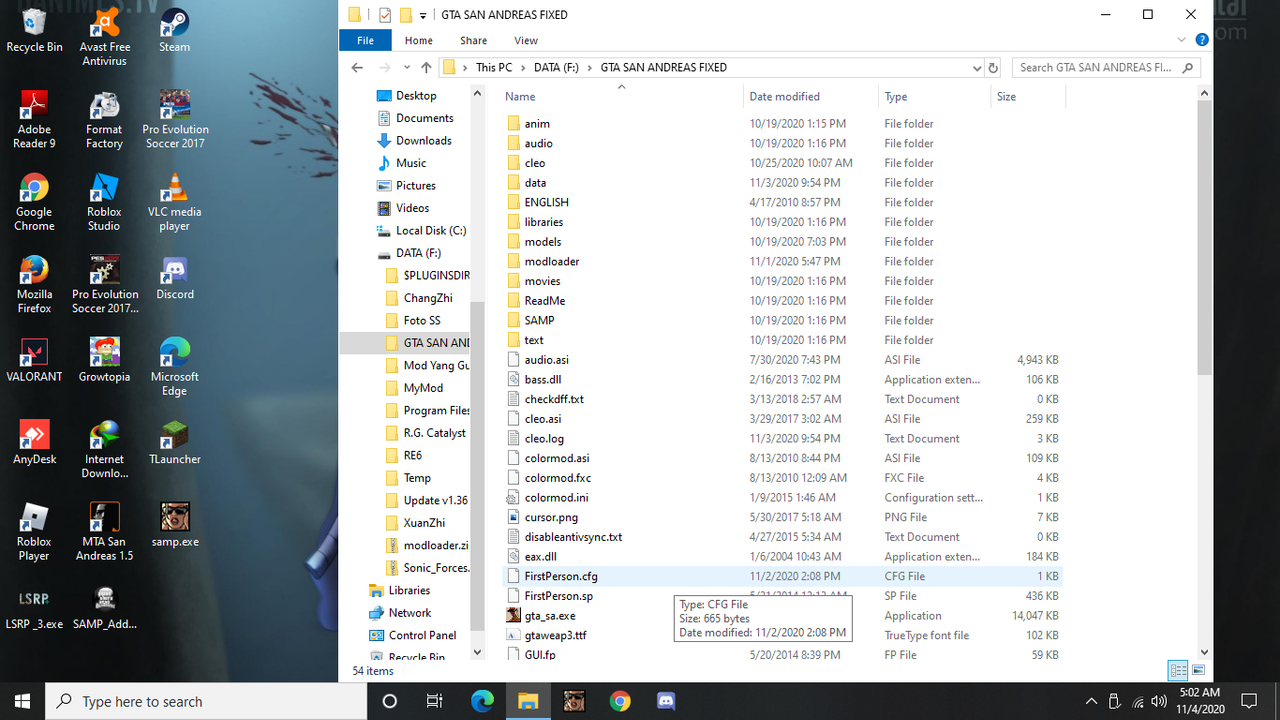Launch the MTA San Andreas 1.5 desktop icon
This screenshot has height=720, width=1280.
click(x=104, y=532)
